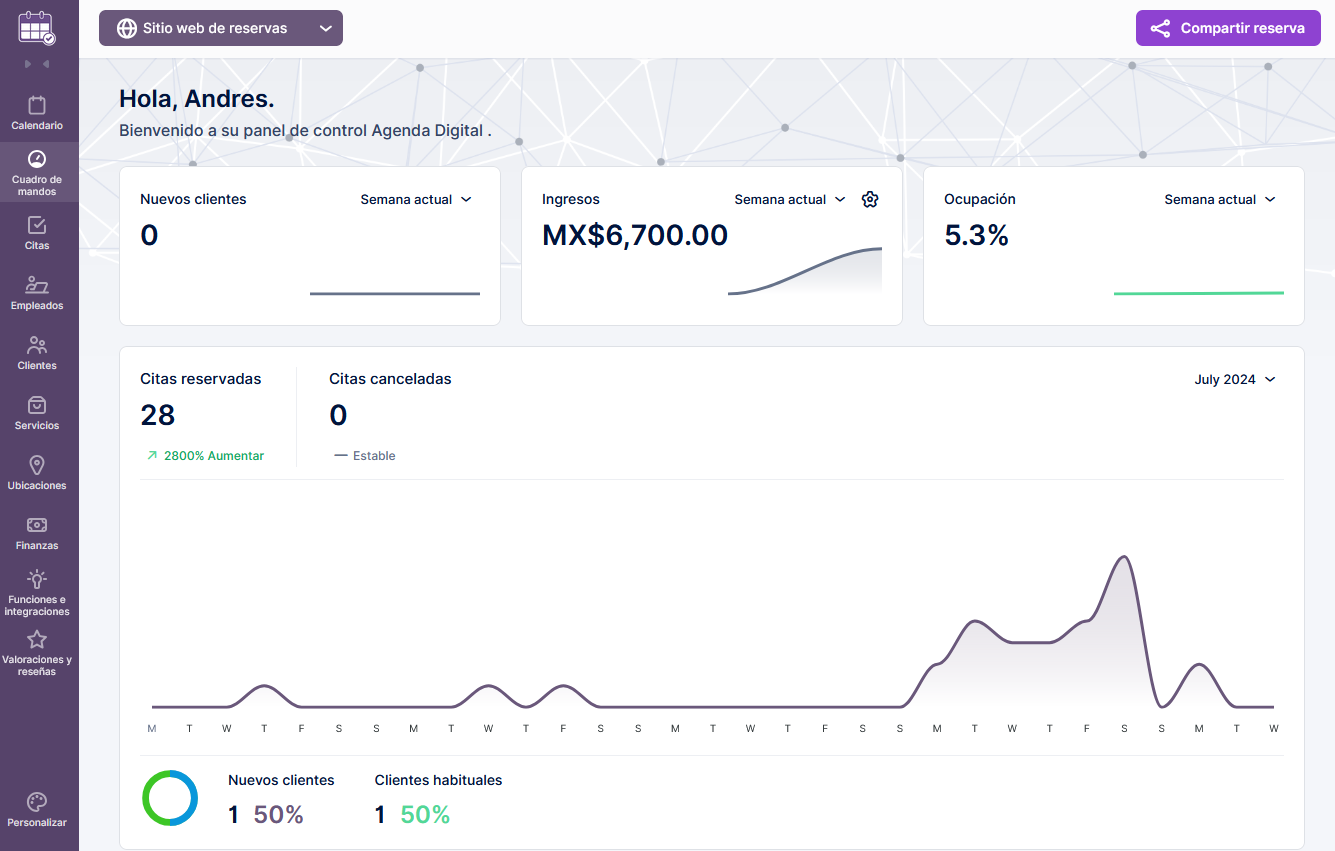Open the Calendario sidebar icon

coord(37,106)
